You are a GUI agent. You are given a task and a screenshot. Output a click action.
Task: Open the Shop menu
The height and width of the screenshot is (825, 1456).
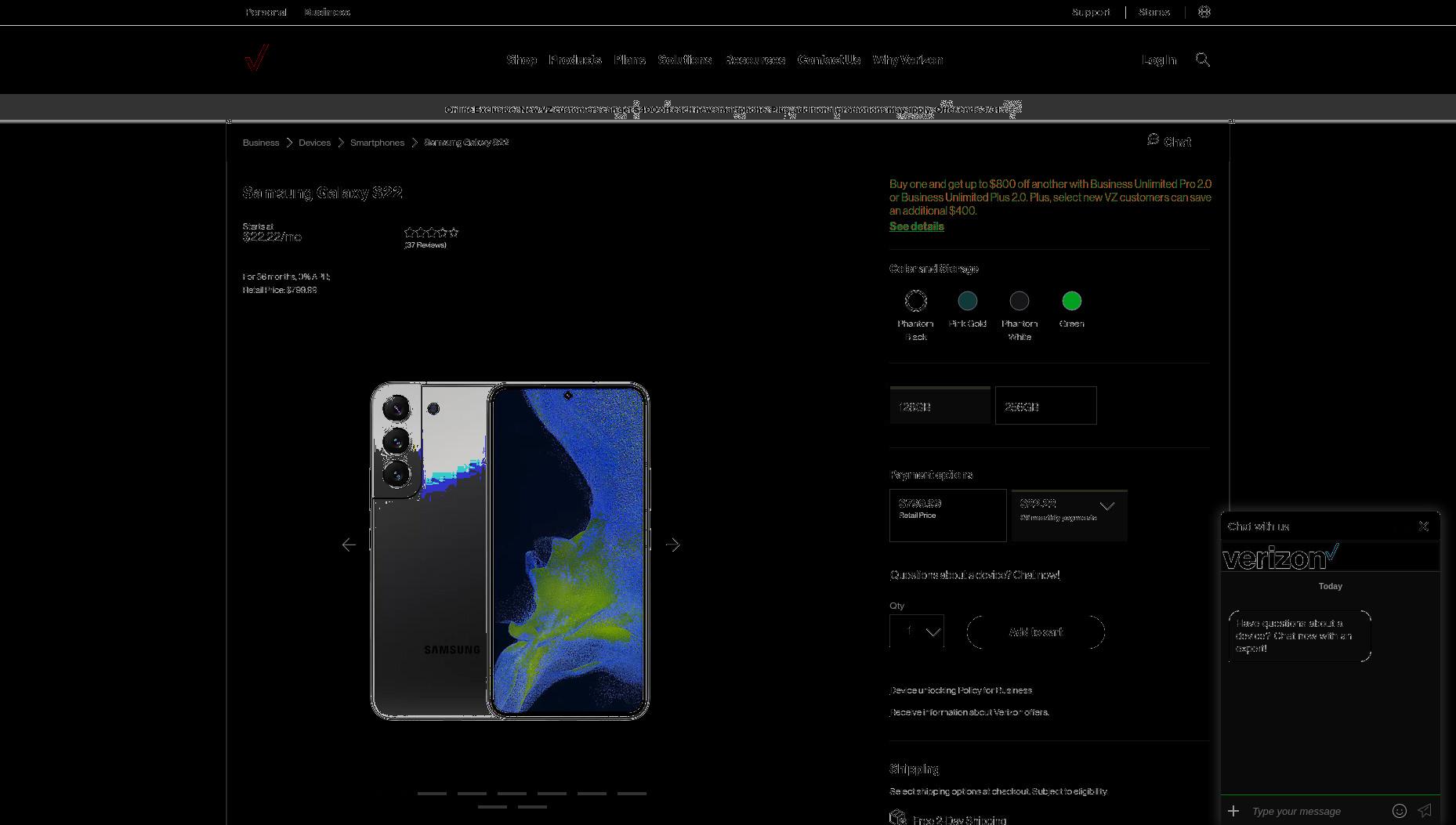(521, 60)
